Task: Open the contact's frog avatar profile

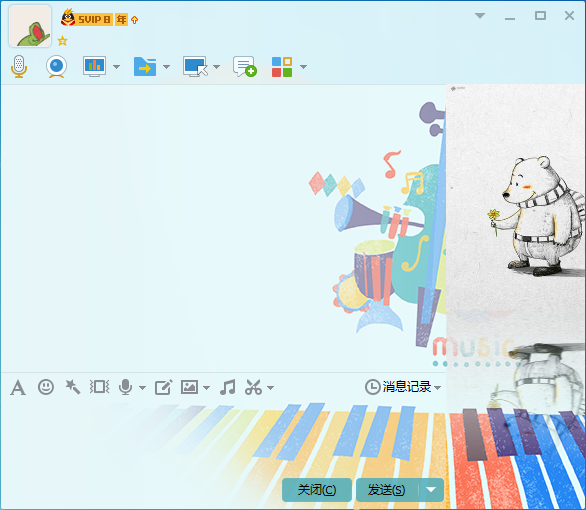Action: tap(30, 26)
